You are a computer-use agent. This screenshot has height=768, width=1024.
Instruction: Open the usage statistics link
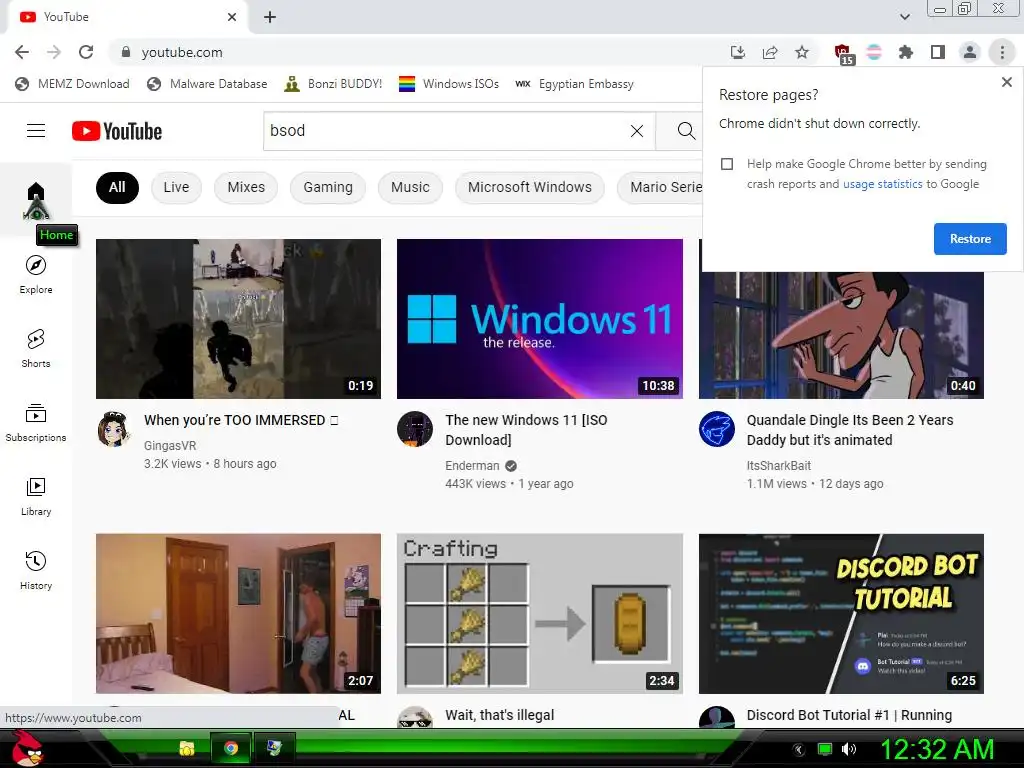tap(882, 184)
